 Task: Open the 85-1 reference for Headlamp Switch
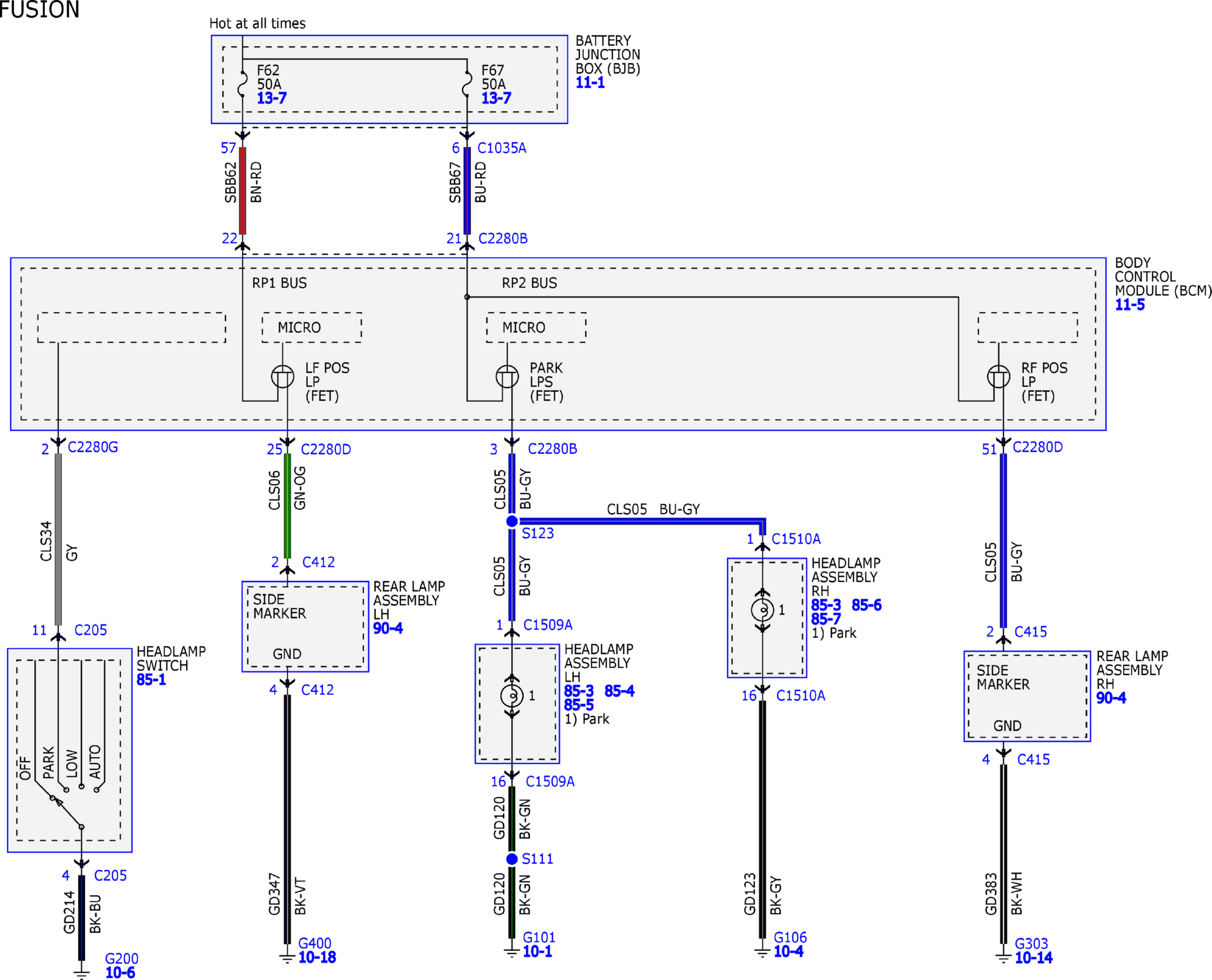click(151, 680)
